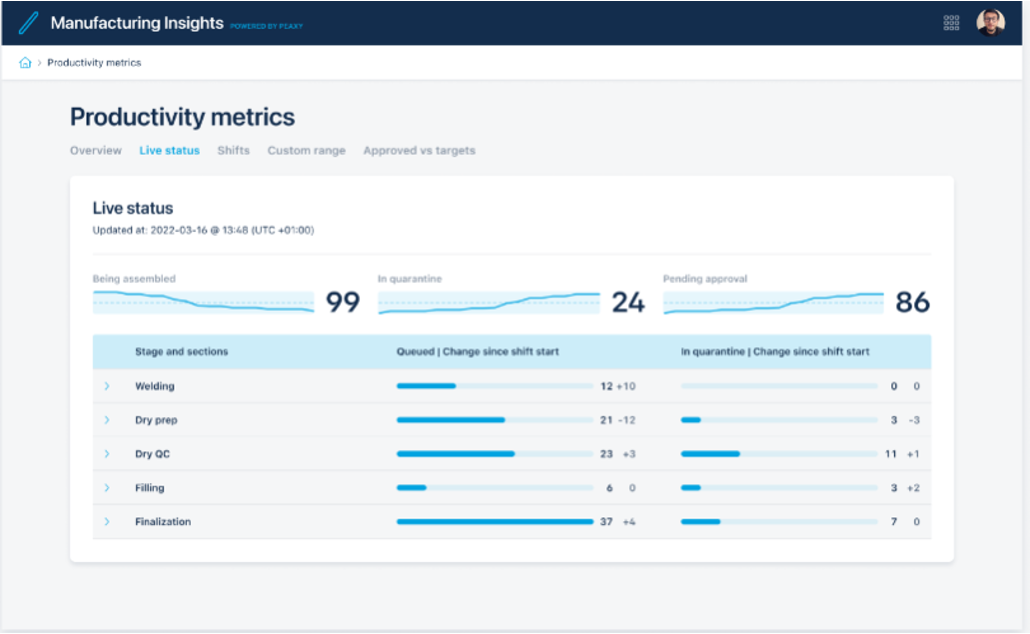This screenshot has width=1030, height=634.
Task: Open the apps grid menu icon
Action: click(x=952, y=23)
